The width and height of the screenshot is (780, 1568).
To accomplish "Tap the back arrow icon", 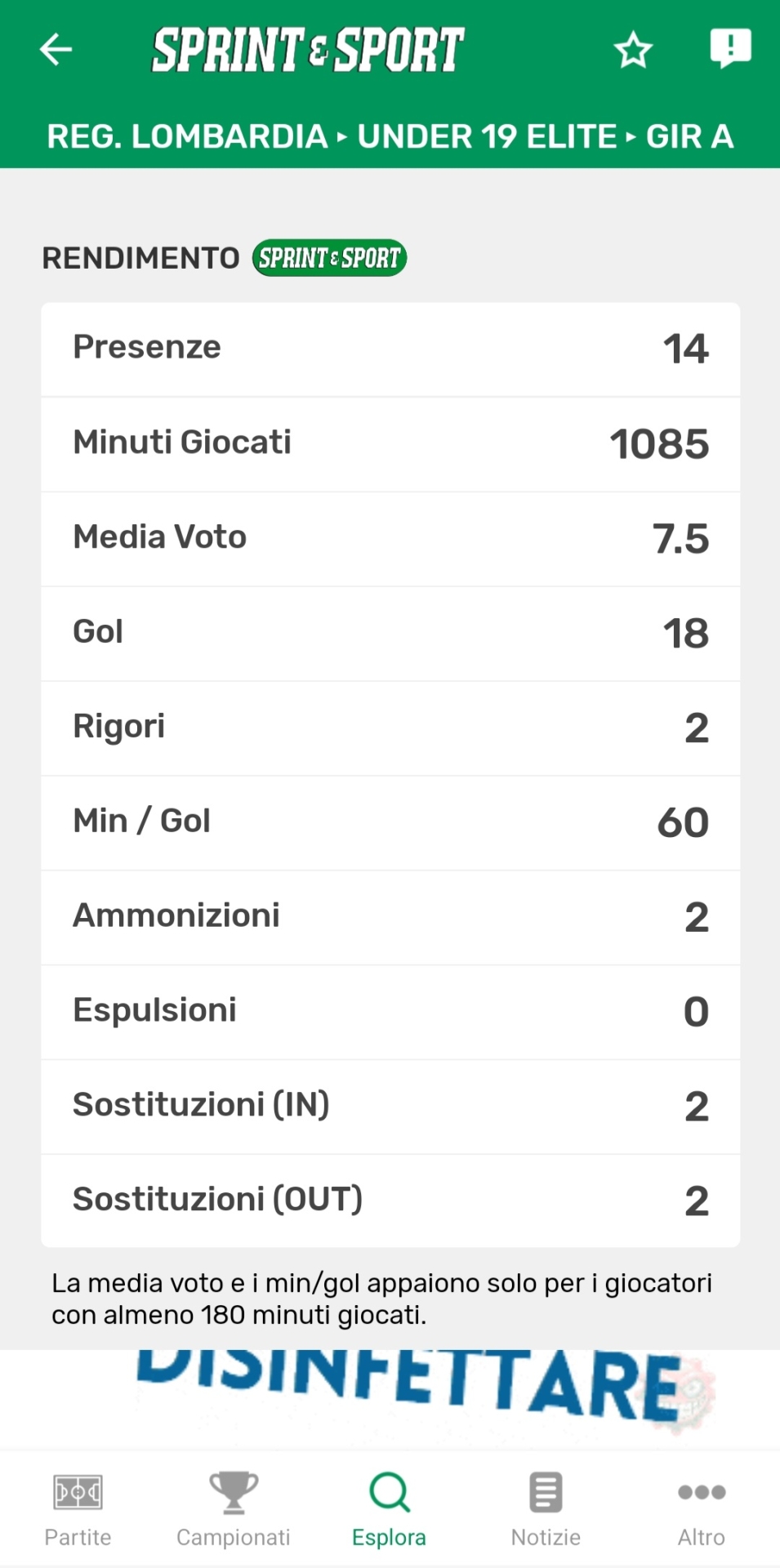I will [x=56, y=50].
